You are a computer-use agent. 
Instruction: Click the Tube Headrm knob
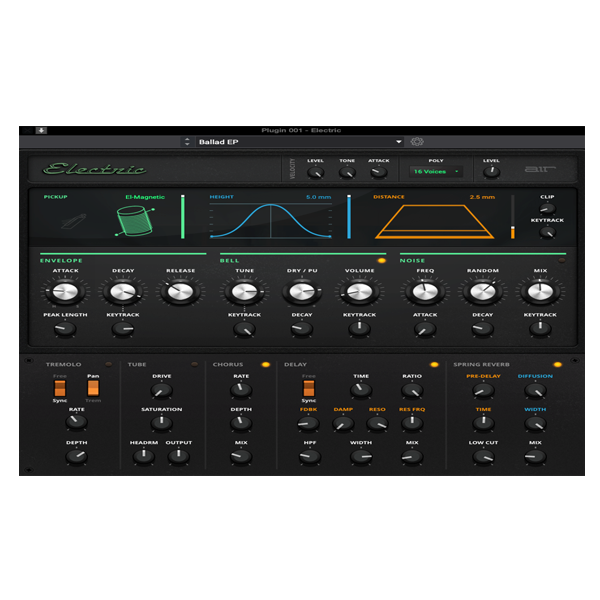[x=144, y=456]
